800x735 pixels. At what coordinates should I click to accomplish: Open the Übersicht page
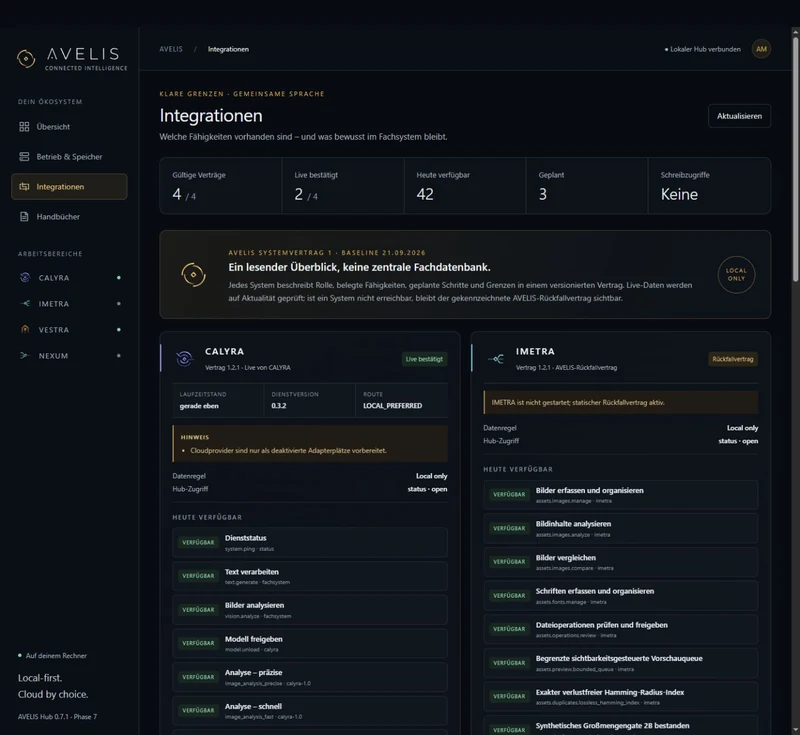(x=69, y=126)
